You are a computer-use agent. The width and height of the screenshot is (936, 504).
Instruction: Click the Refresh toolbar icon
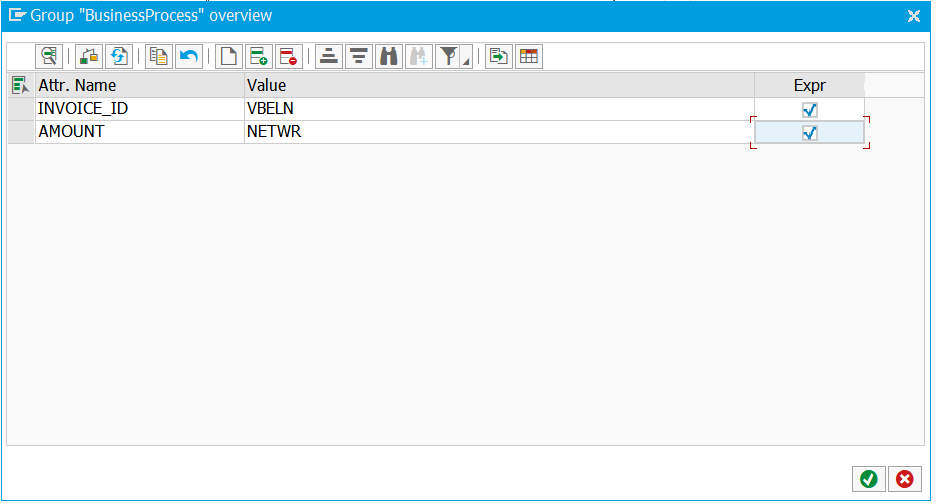click(x=119, y=57)
